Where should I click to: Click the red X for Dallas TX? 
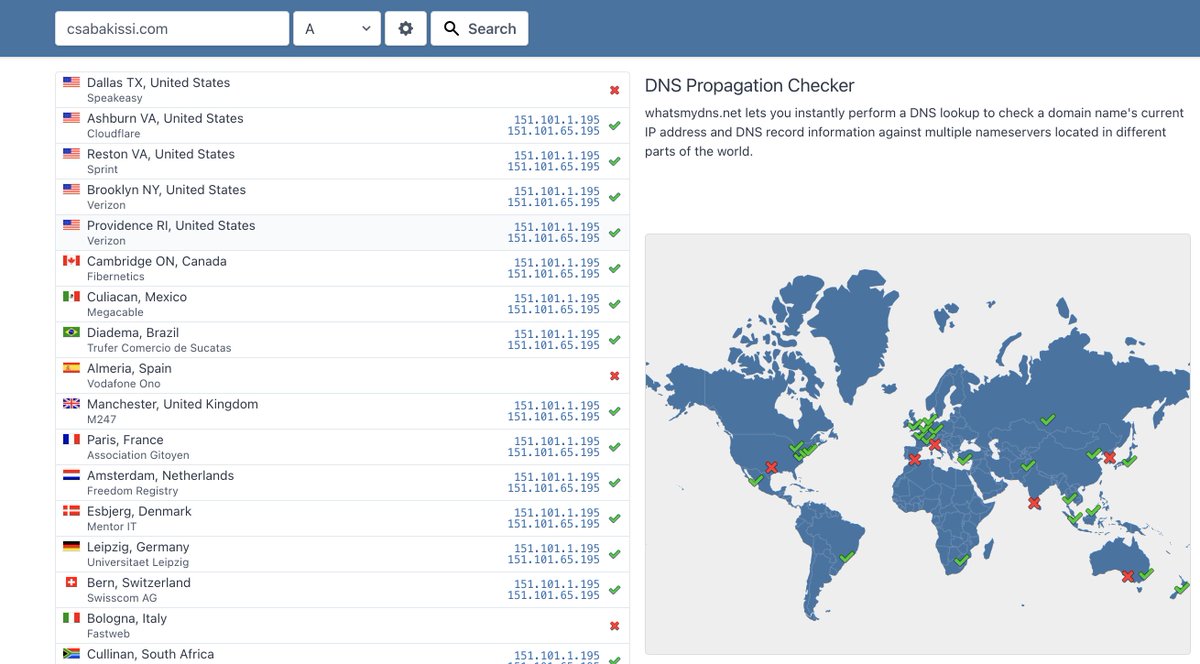click(x=614, y=90)
